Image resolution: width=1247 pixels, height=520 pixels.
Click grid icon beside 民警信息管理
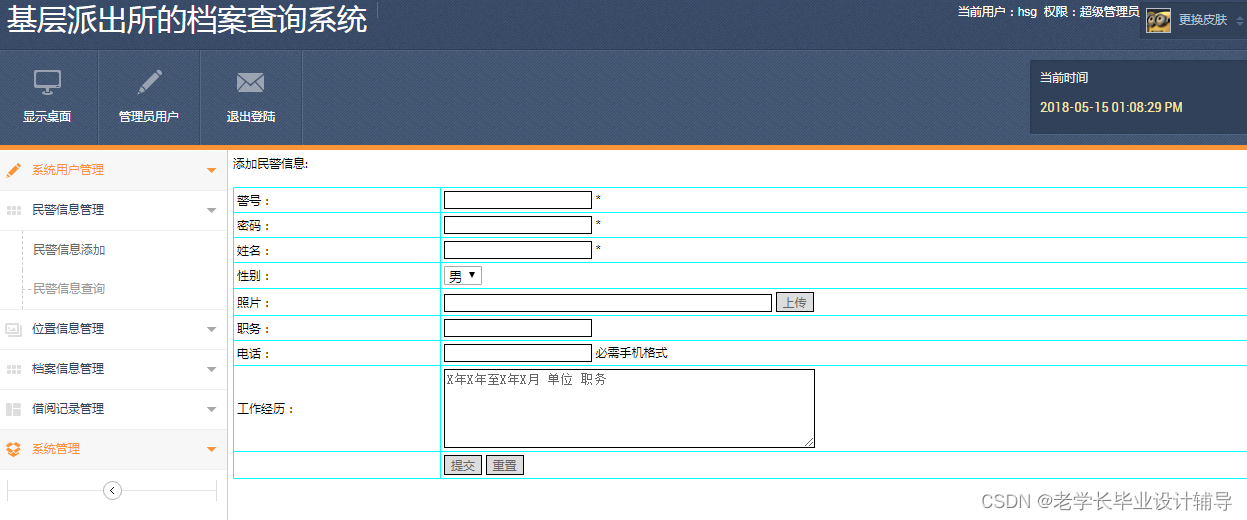14,210
